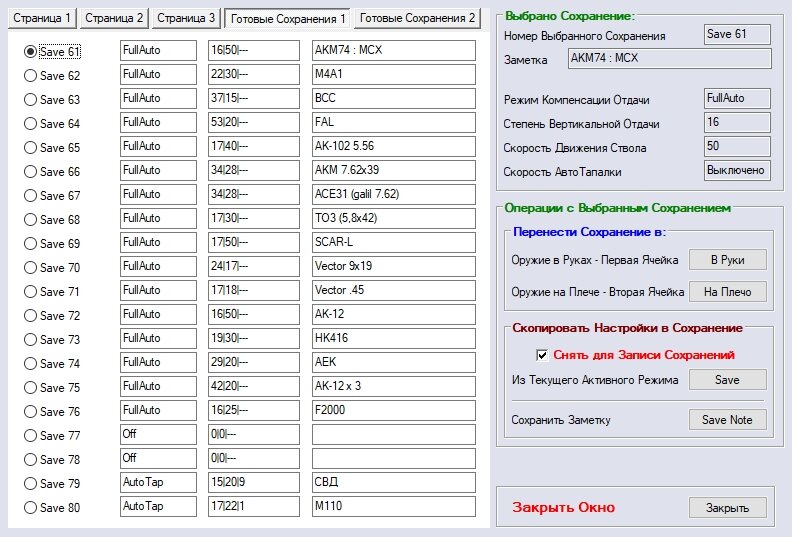Pick the Save 80 radio button
792x537 pixels.
(52, 508)
